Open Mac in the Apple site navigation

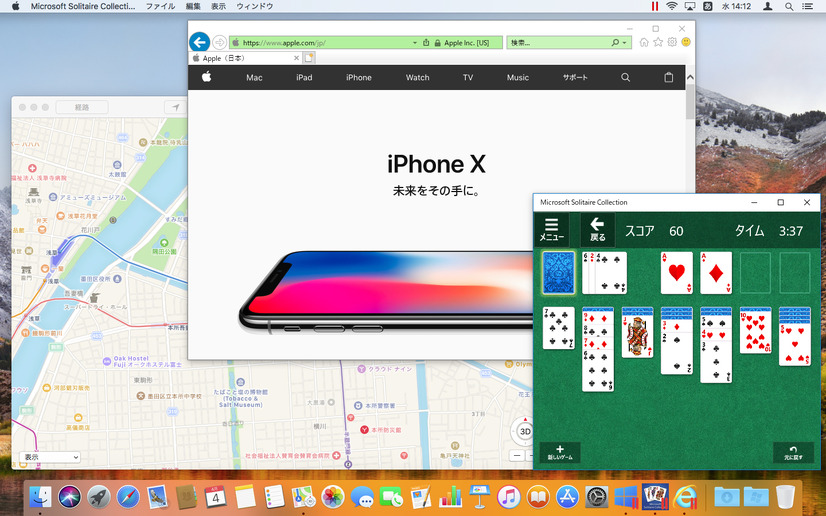[254, 77]
